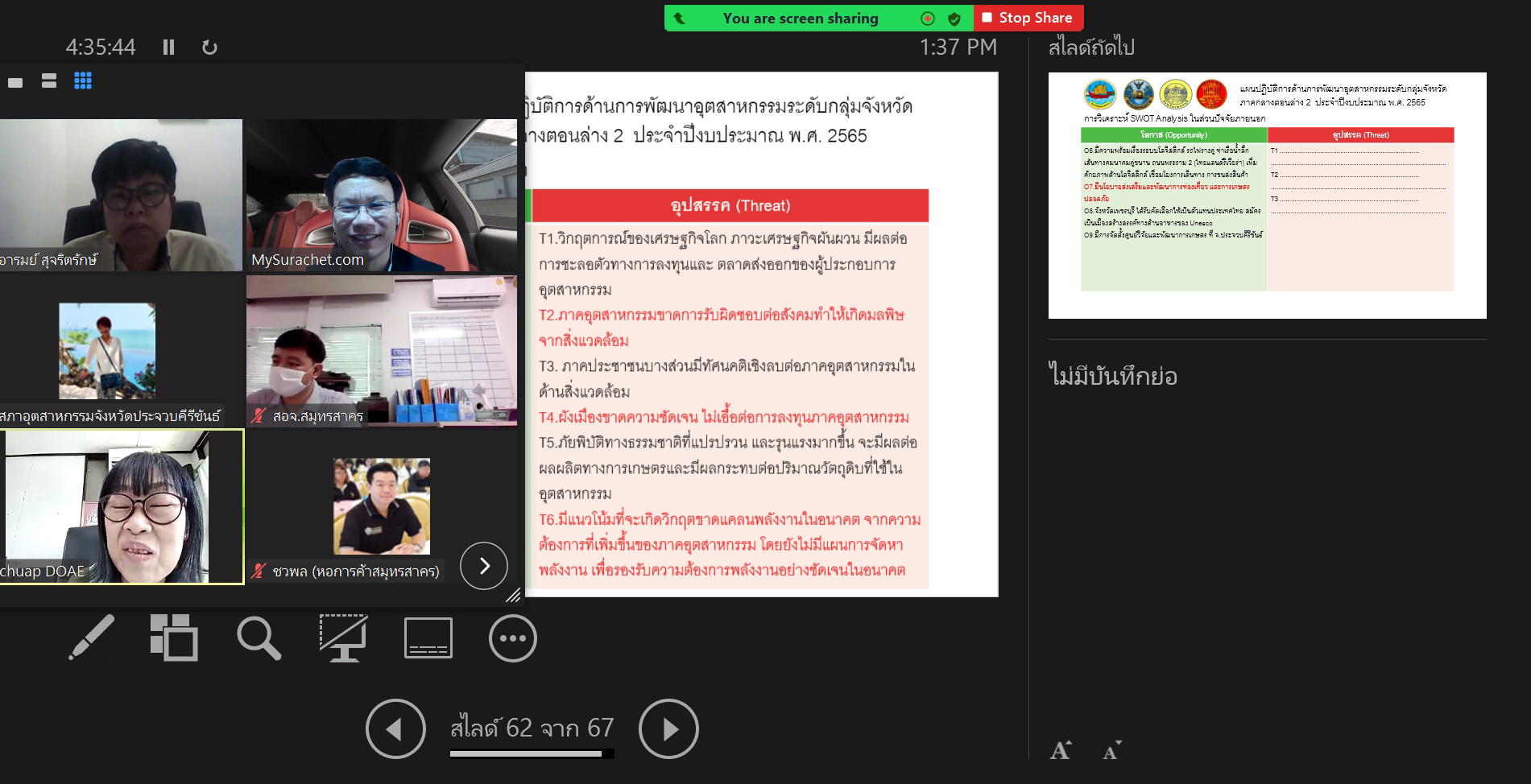Click the recording indicator in sharing bar

tap(928, 19)
